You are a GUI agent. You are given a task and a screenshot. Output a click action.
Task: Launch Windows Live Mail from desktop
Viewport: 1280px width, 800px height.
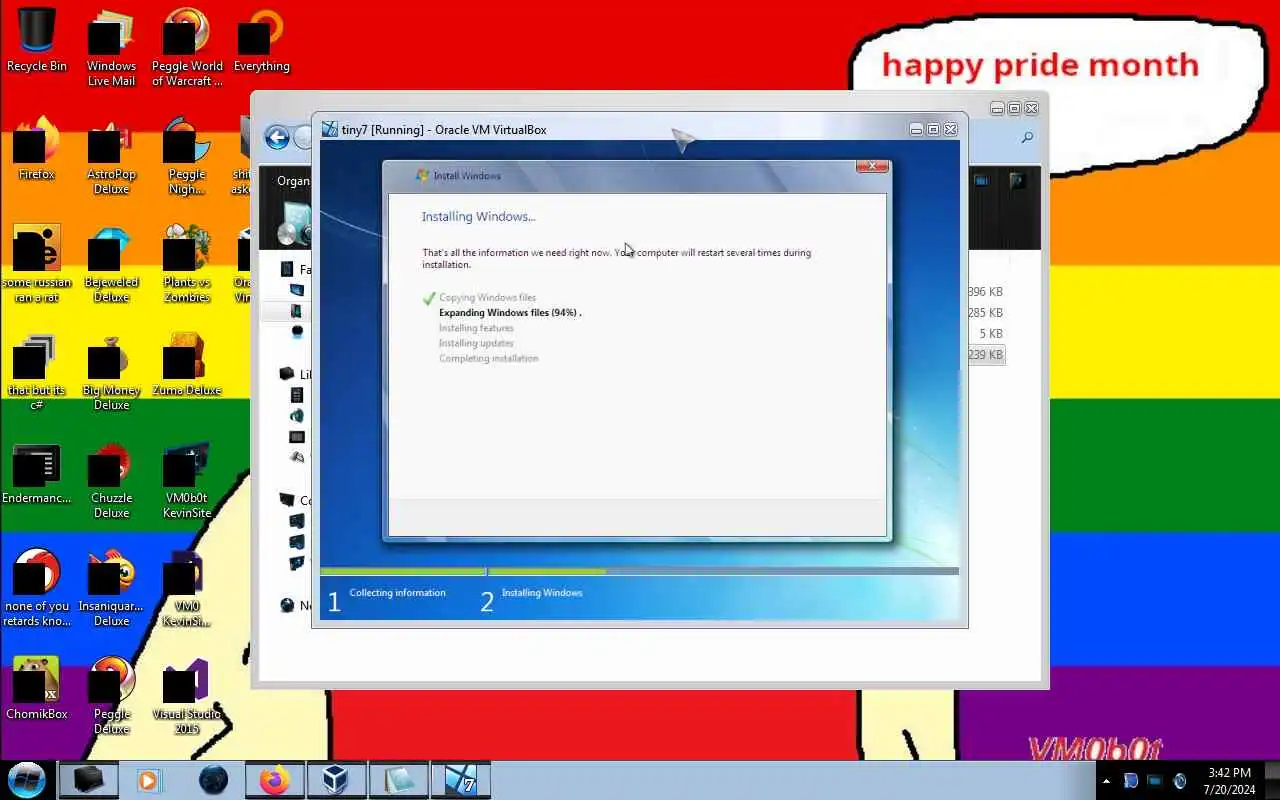(x=111, y=47)
